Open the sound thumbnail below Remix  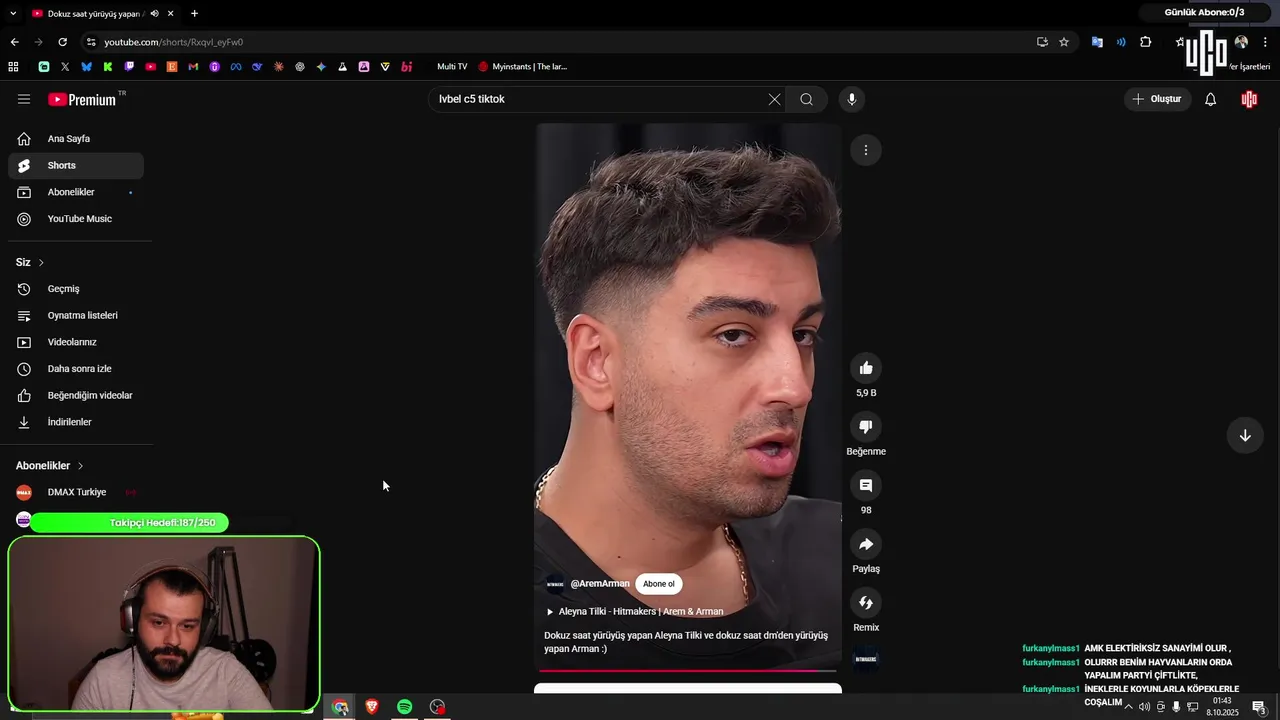coord(866,658)
